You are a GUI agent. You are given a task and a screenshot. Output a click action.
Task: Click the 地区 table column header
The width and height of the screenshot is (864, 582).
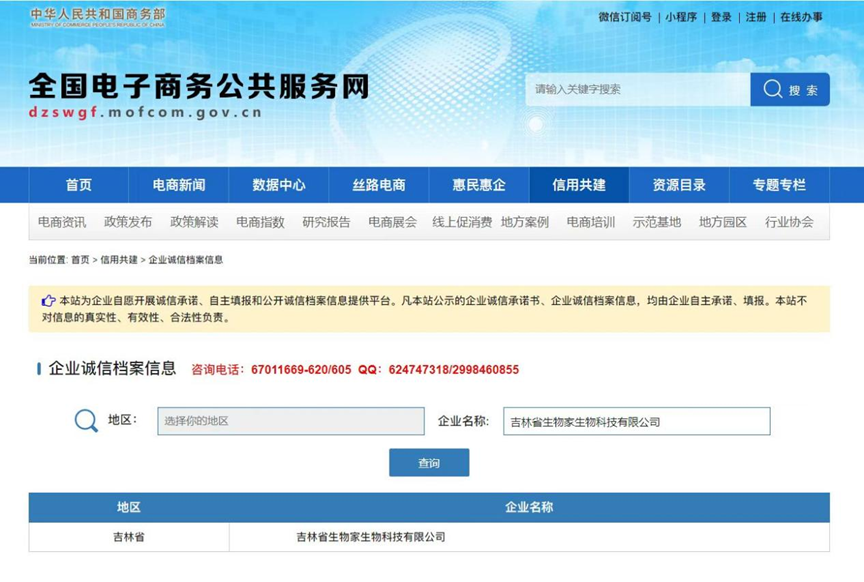tap(129, 507)
